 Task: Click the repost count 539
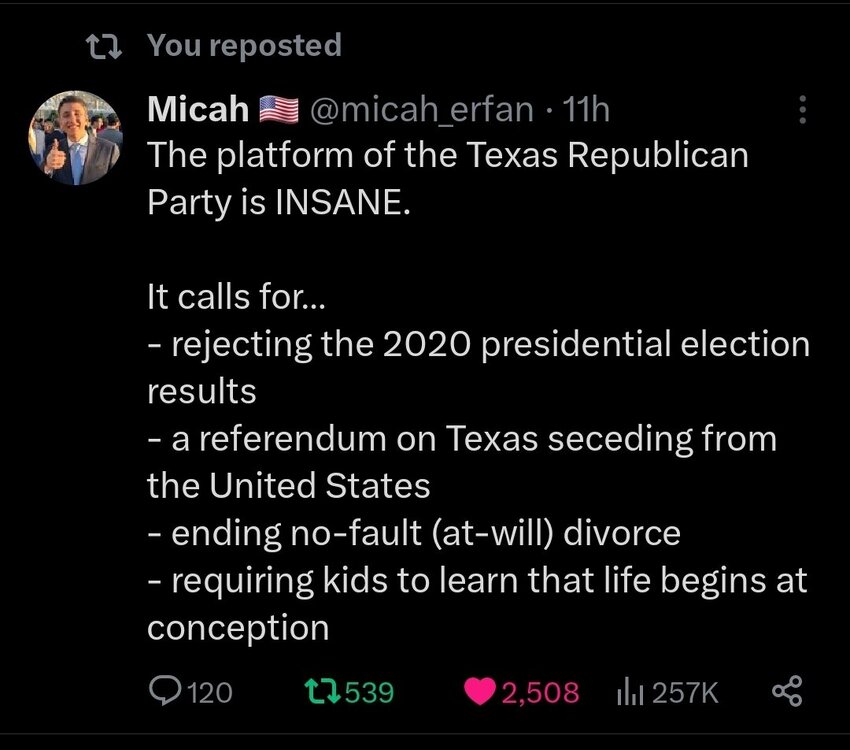click(x=369, y=692)
